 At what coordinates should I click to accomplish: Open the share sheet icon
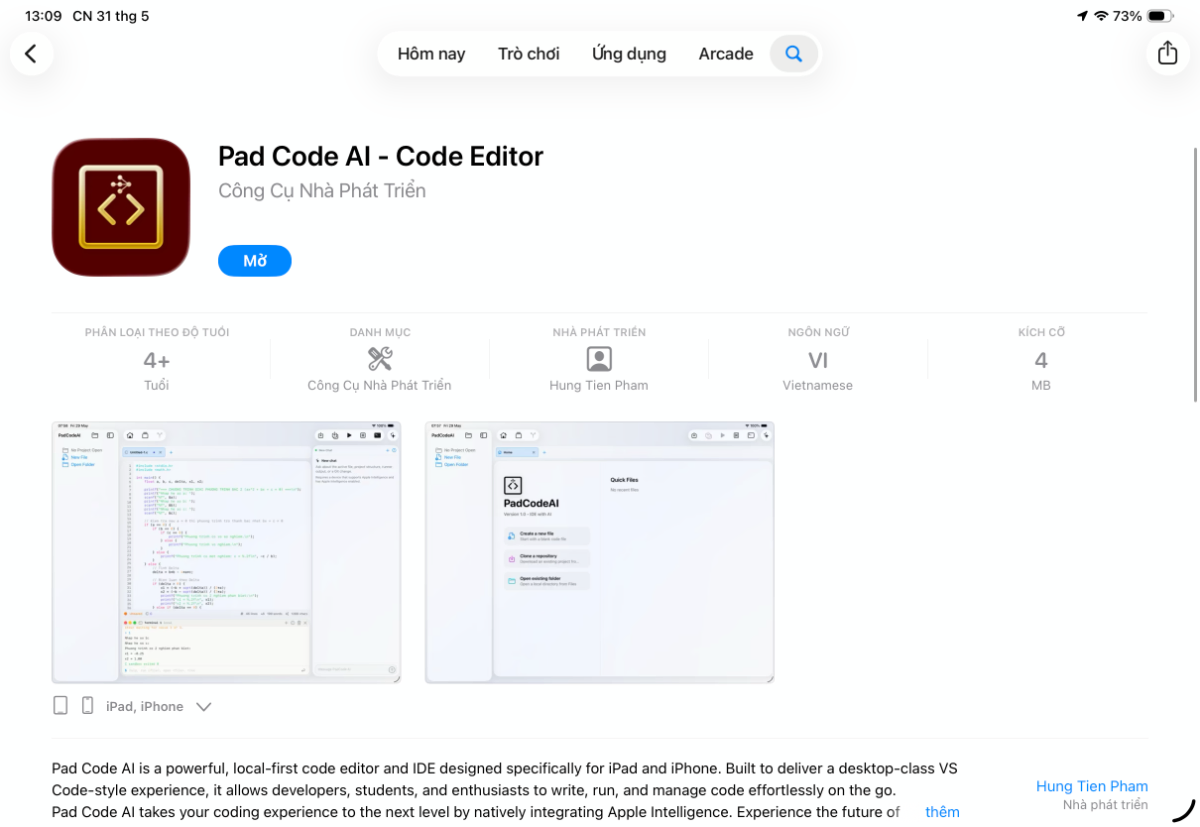pyautogui.click(x=1167, y=53)
